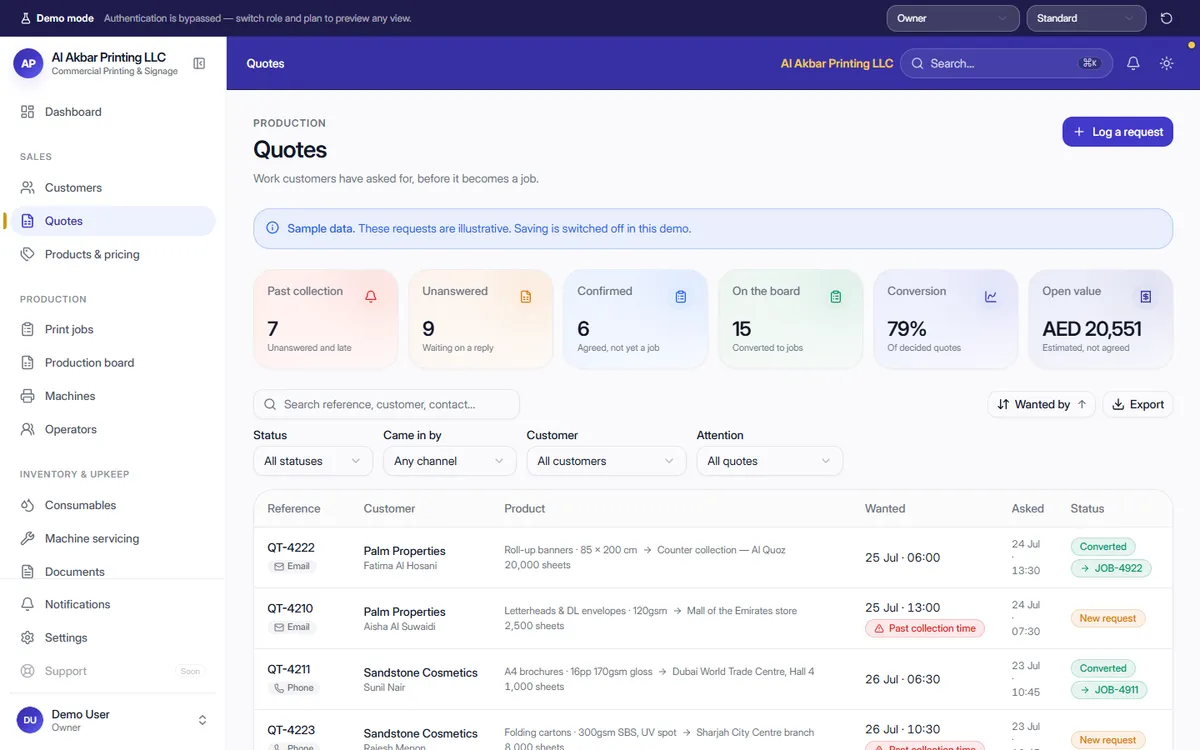1200x750 pixels.
Task: Click quote reference QT-4210
Action: click(290, 608)
